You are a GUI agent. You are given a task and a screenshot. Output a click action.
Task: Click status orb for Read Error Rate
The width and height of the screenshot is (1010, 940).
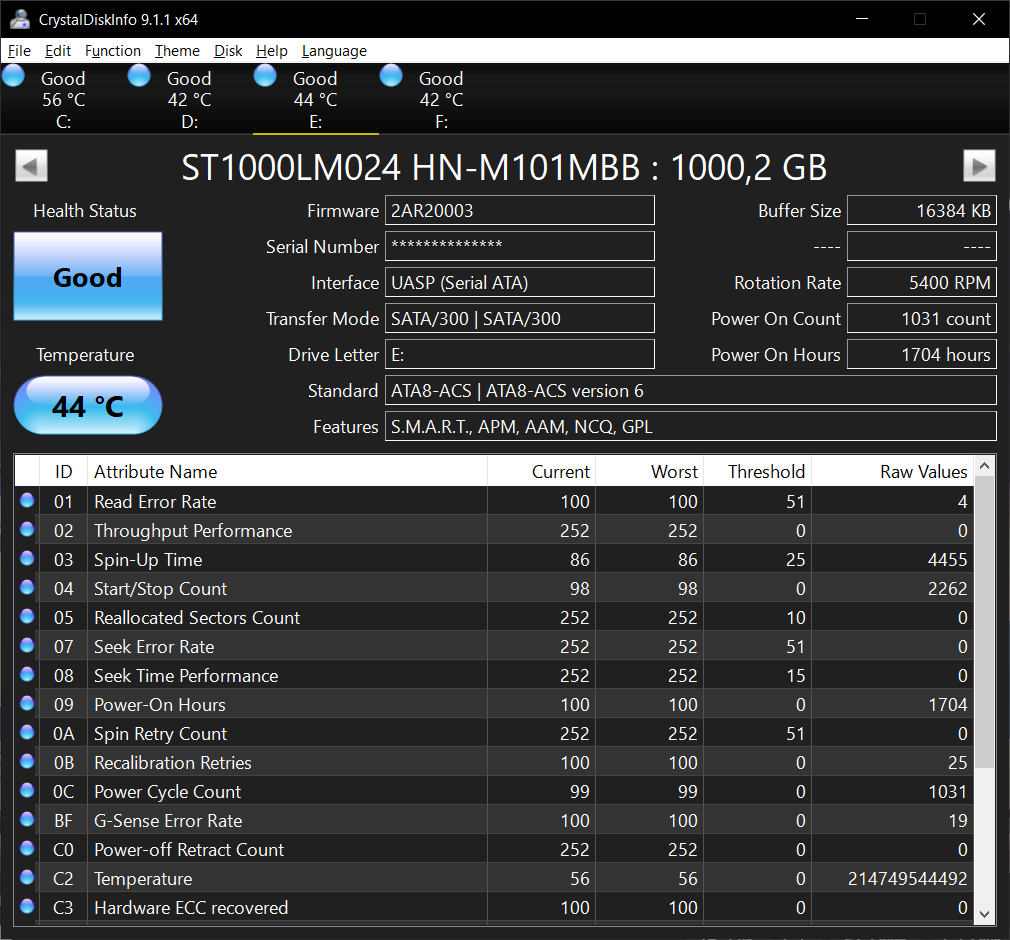(27, 500)
